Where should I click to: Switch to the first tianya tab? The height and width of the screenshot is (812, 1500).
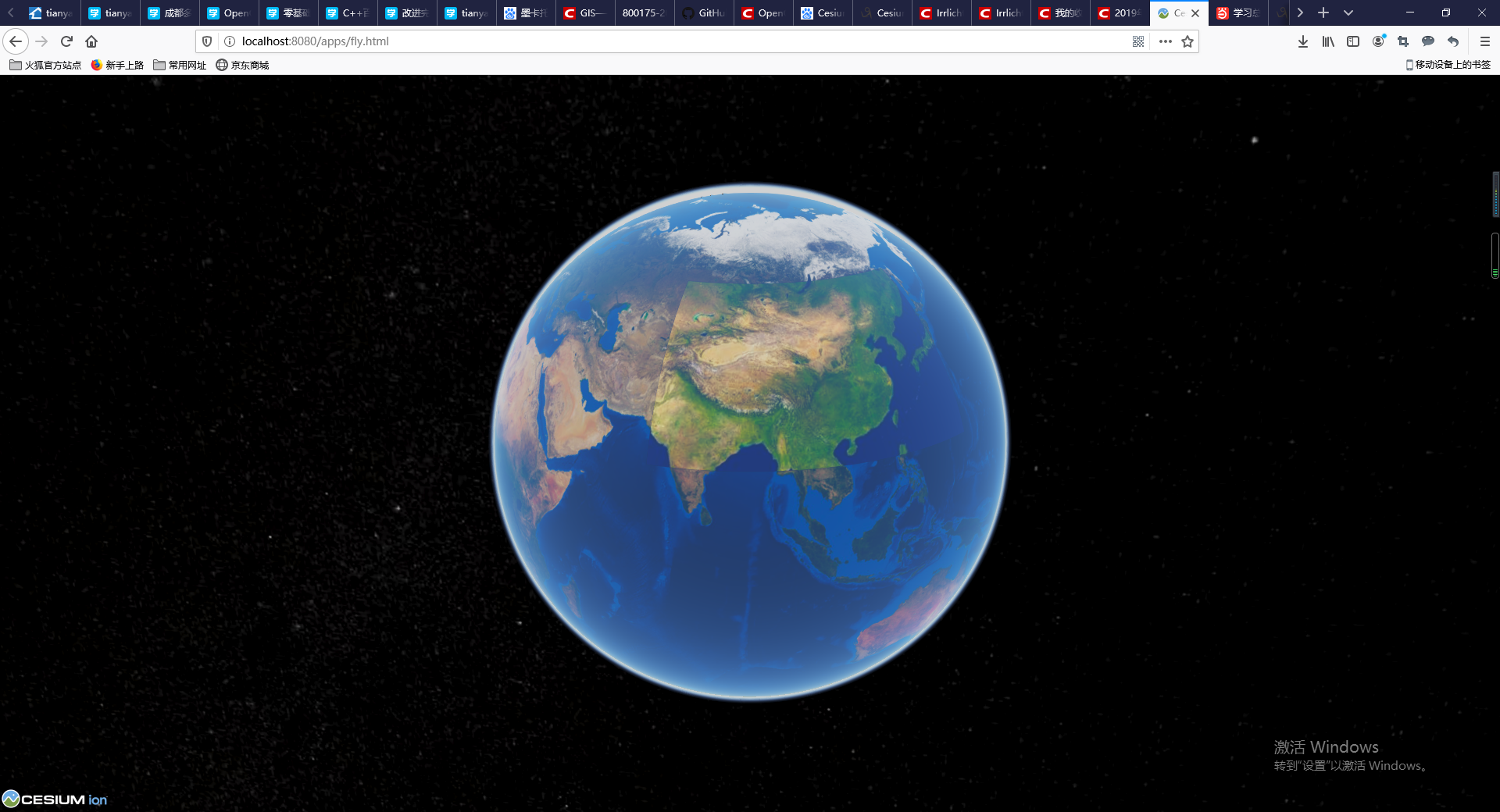pyautogui.click(x=52, y=12)
